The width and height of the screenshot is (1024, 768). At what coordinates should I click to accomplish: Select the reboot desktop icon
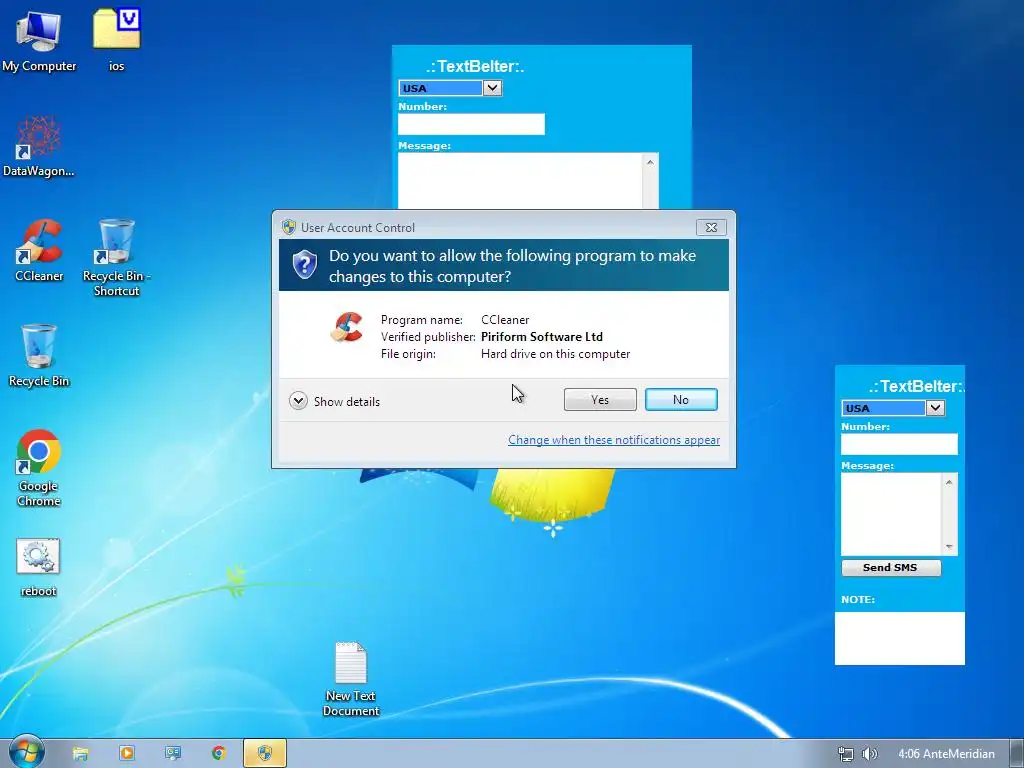pos(39,567)
